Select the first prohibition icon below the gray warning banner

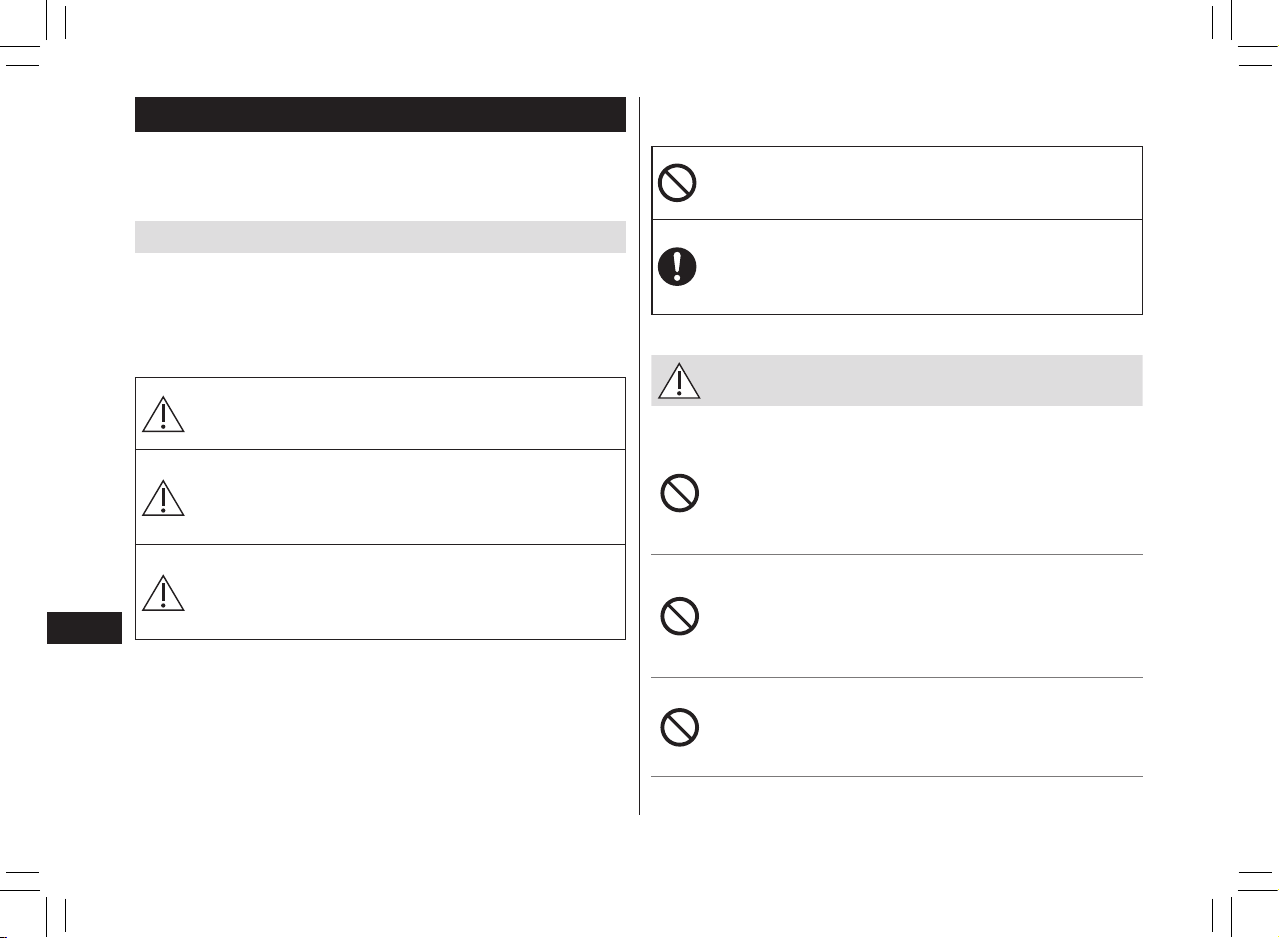click(680, 493)
